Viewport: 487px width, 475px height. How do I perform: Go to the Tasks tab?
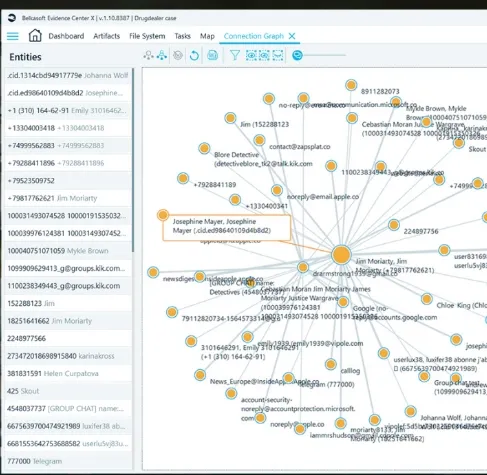pos(182,36)
